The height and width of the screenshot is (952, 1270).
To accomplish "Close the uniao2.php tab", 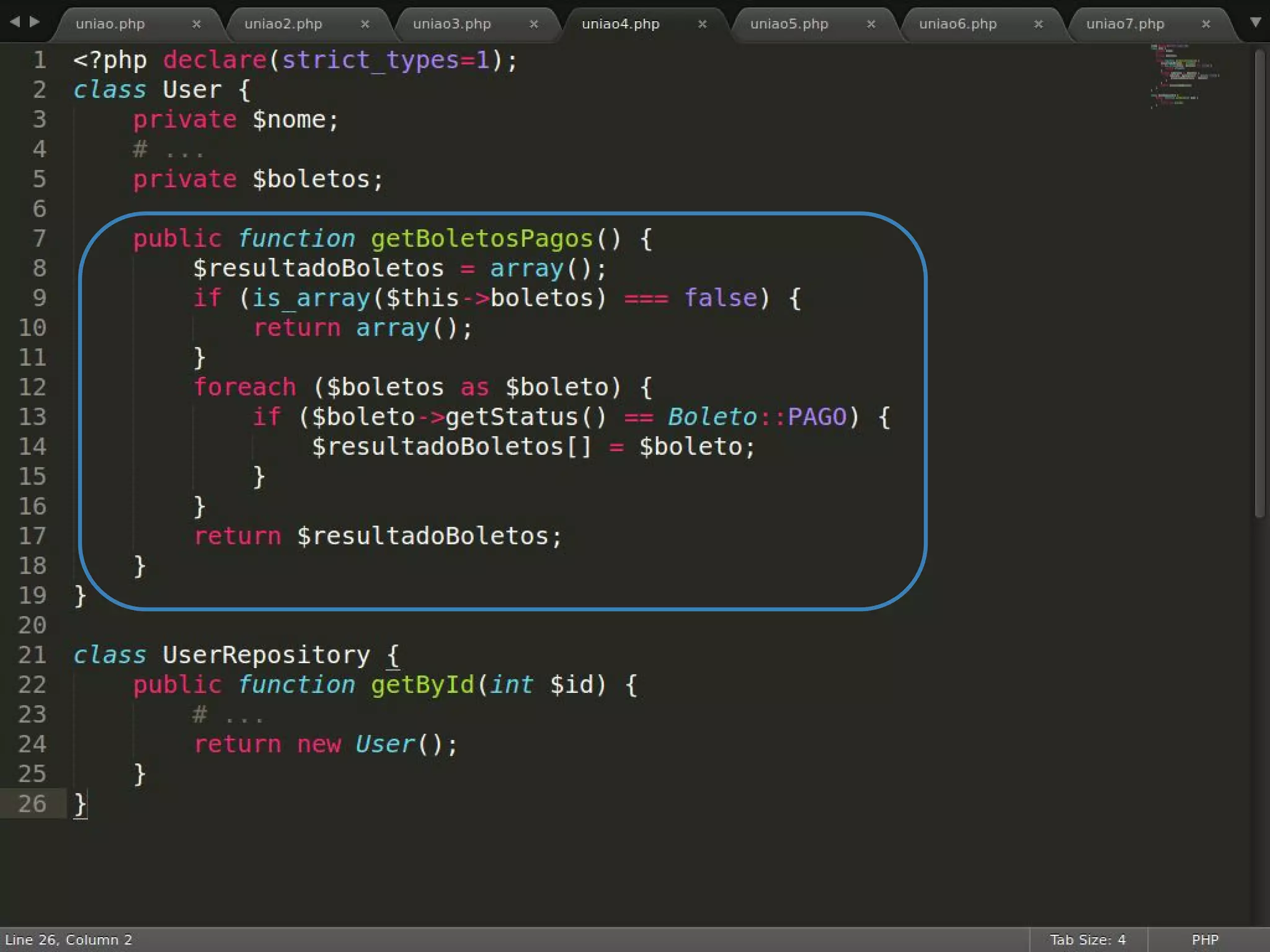I will tap(365, 24).
